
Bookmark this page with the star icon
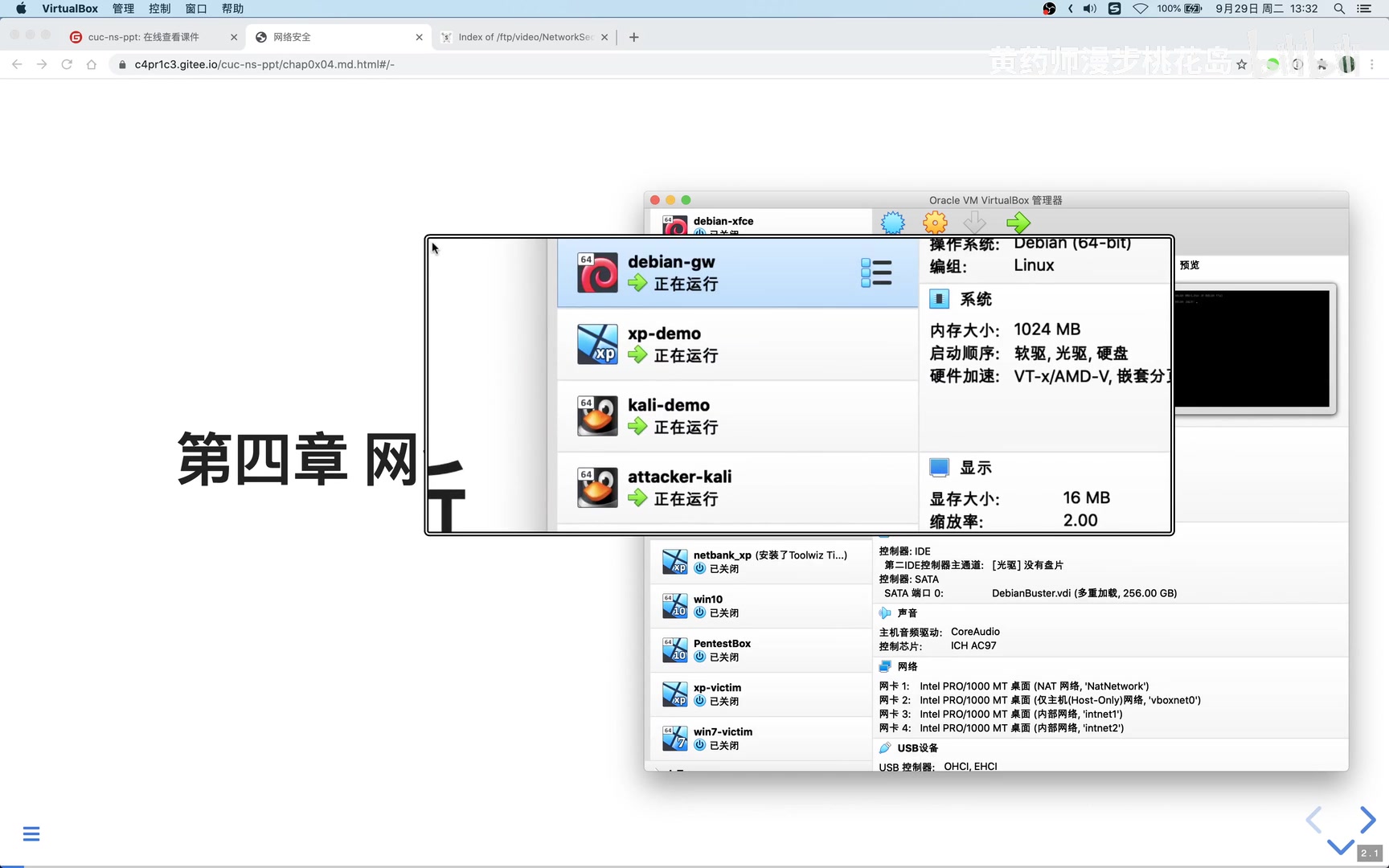[x=1242, y=64]
